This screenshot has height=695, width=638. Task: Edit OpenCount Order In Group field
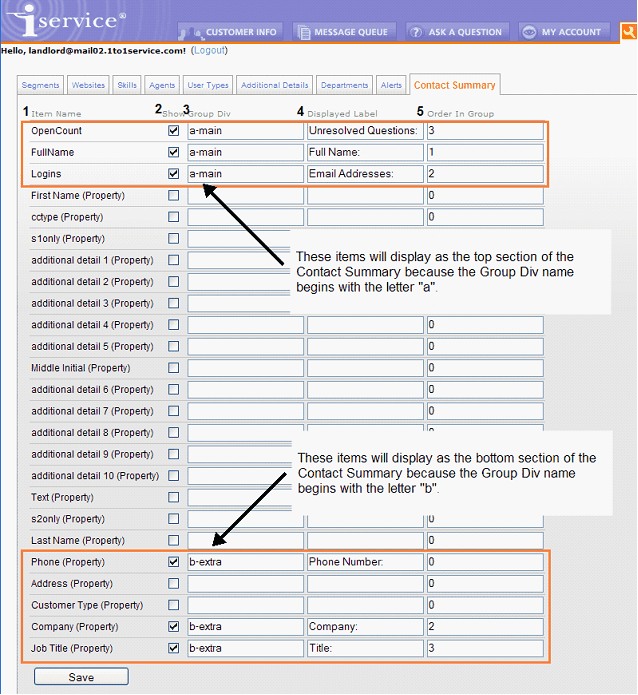tap(485, 131)
